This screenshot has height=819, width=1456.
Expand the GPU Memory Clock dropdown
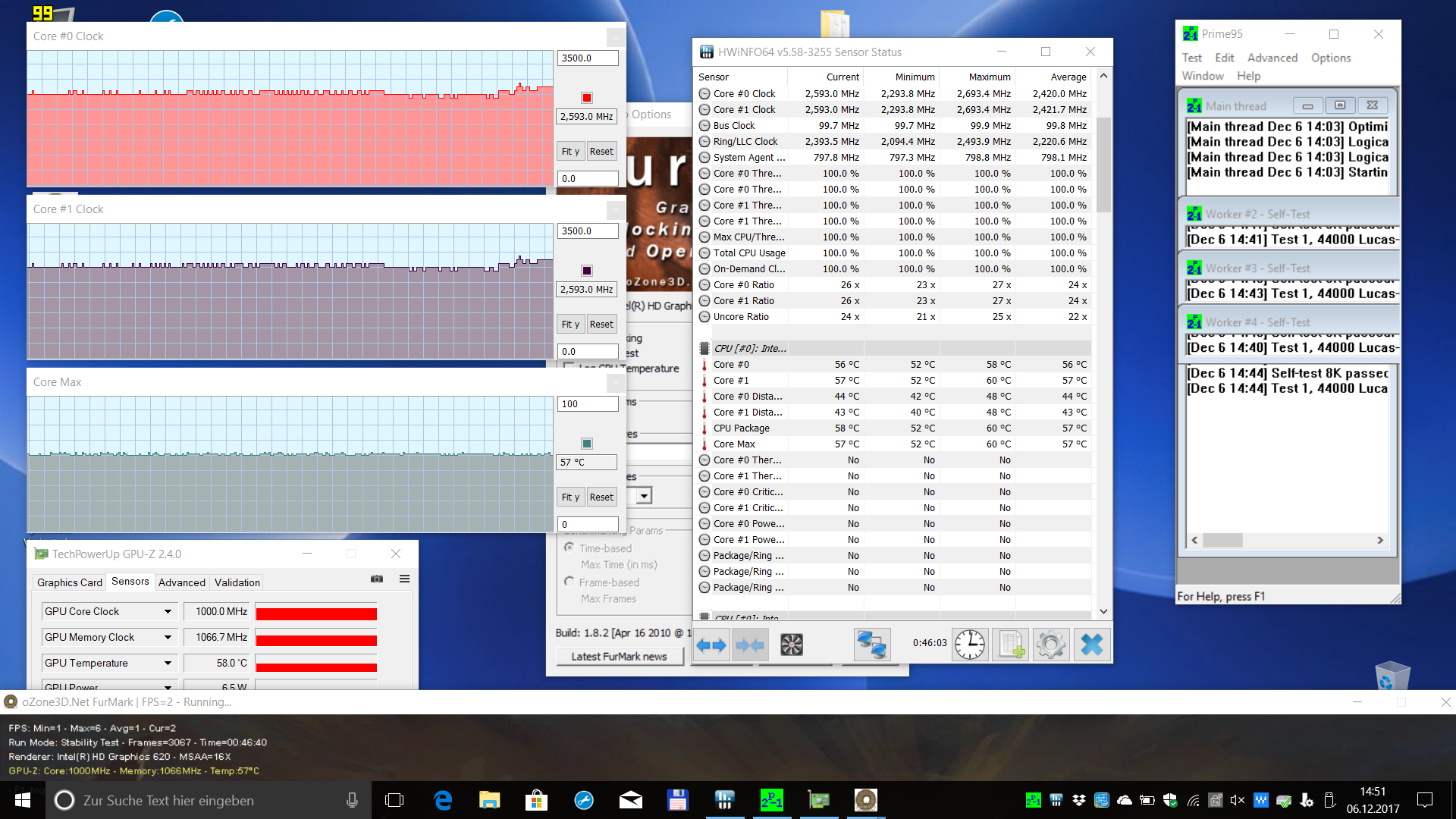(x=168, y=638)
